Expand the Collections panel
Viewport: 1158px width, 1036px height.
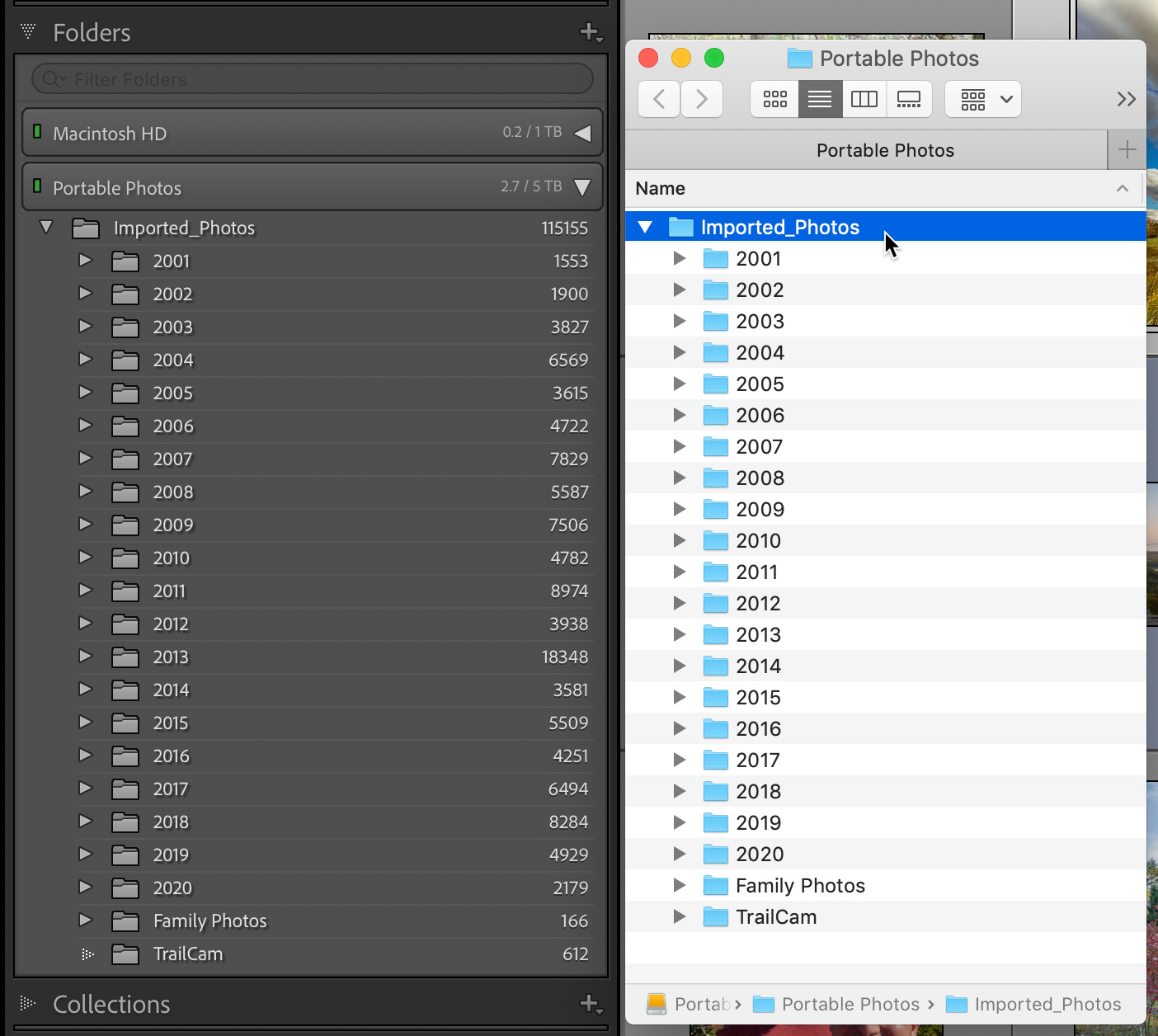pos(28,1004)
